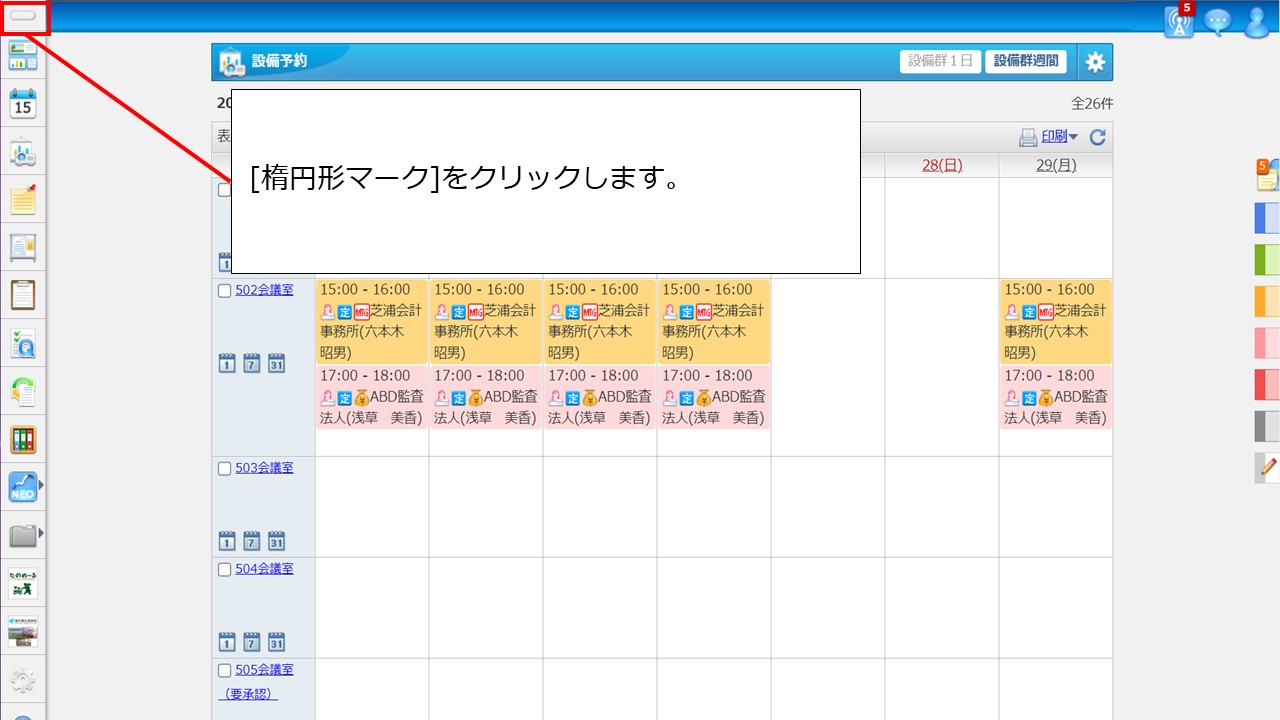Open the NEO chart icon in sidebar

click(x=22, y=487)
